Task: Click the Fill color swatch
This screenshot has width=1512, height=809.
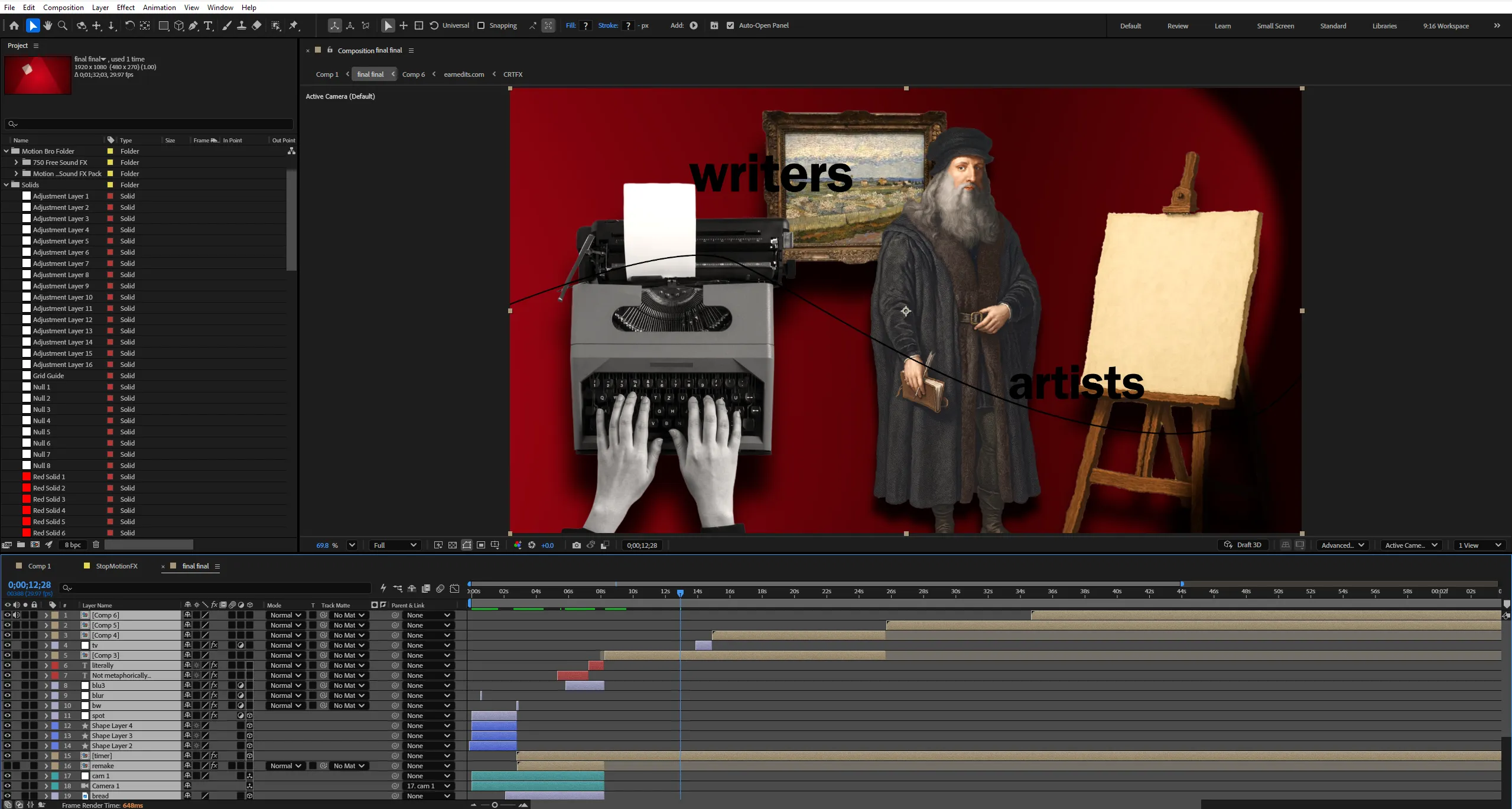Action: (x=586, y=25)
